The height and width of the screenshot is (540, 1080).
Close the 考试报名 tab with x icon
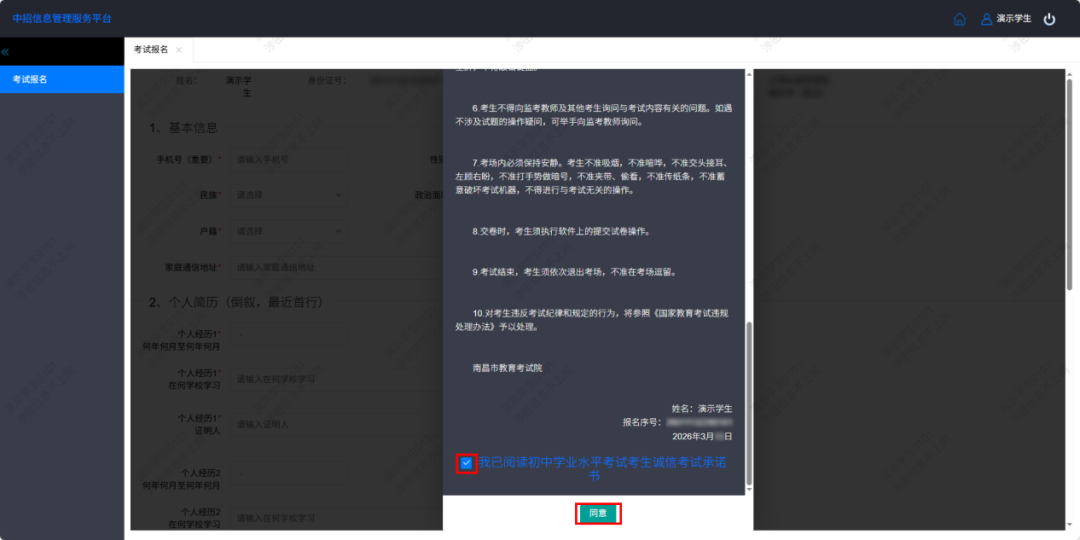tap(179, 50)
